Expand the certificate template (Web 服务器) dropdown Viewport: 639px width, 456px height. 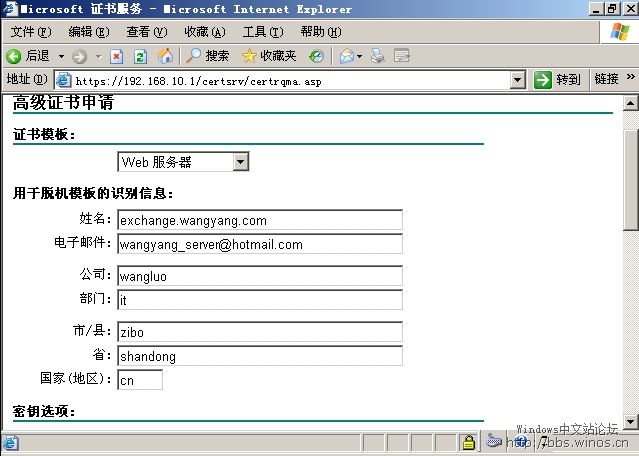(240, 162)
